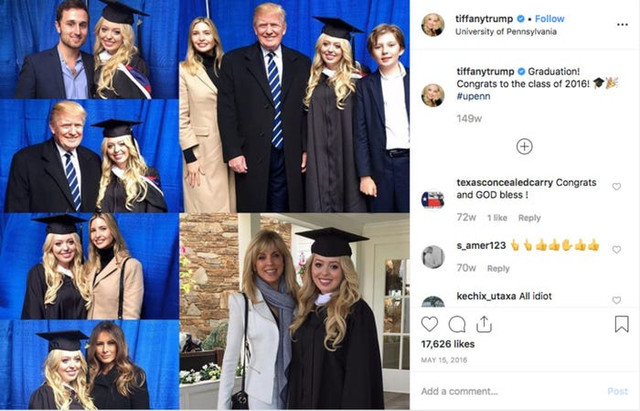Image resolution: width=640 pixels, height=411 pixels.
Task: Open s_amer123's profile avatar
Action: coord(433,256)
